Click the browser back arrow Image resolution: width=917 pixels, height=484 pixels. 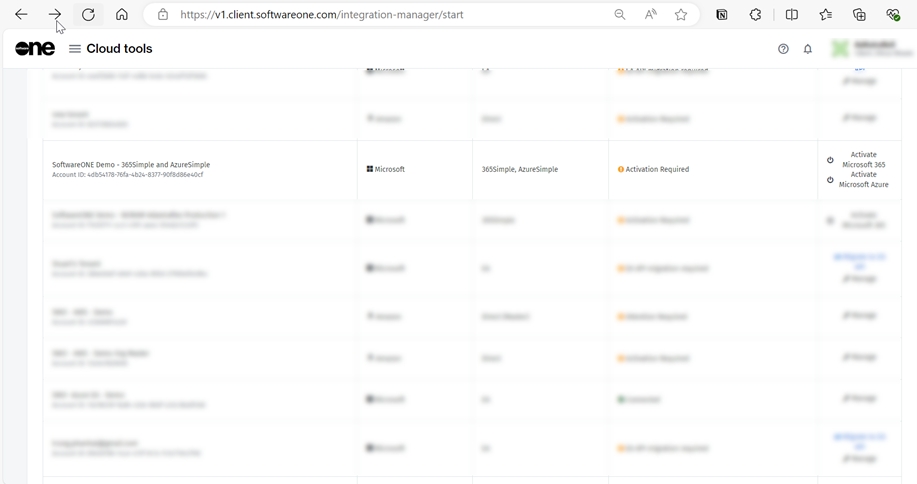tap(21, 15)
